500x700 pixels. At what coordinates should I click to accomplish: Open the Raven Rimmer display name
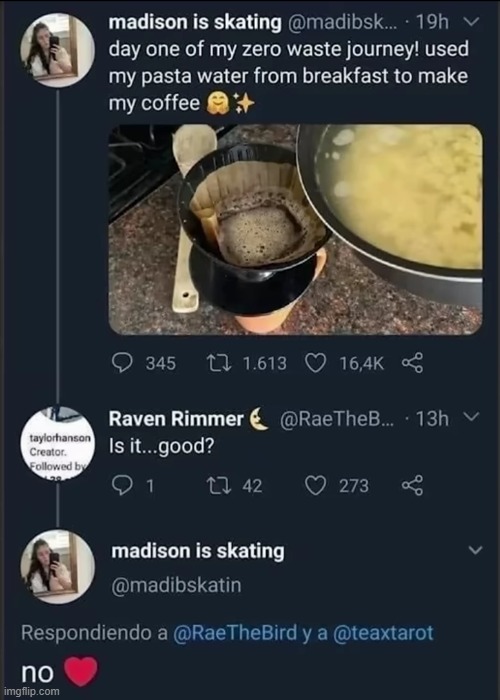(176, 419)
